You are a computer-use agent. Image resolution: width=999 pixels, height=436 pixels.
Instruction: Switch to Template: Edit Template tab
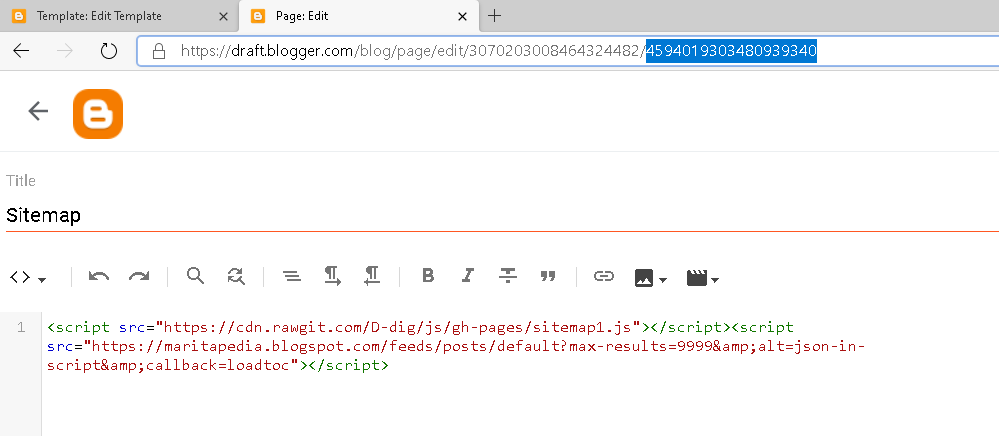click(x=119, y=16)
